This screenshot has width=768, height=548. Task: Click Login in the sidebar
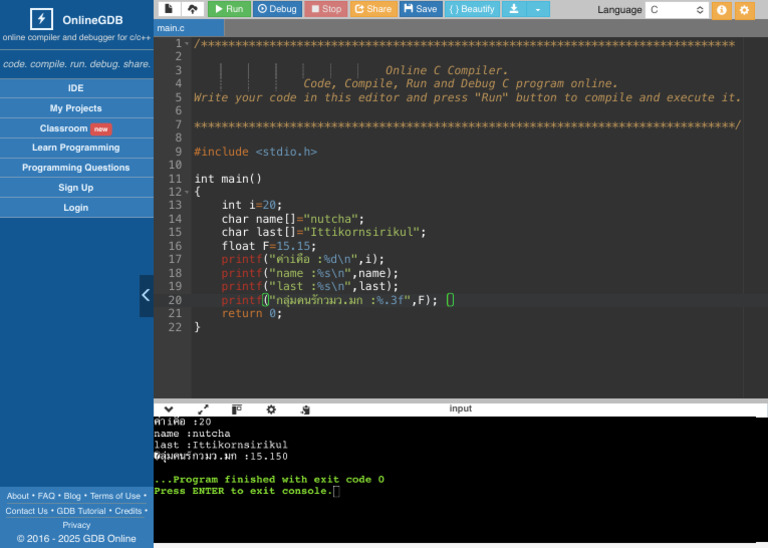tap(76, 208)
